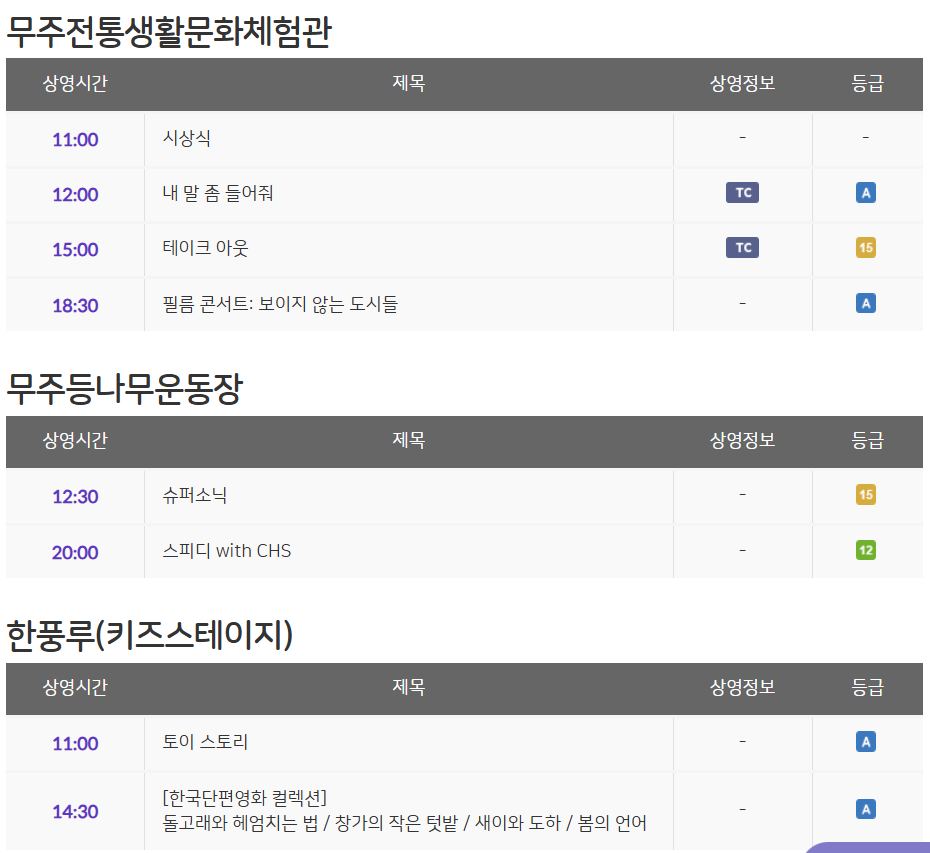
Task: Click the 12 rating icon for 스피디 with CHS
Action: point(865,550)
